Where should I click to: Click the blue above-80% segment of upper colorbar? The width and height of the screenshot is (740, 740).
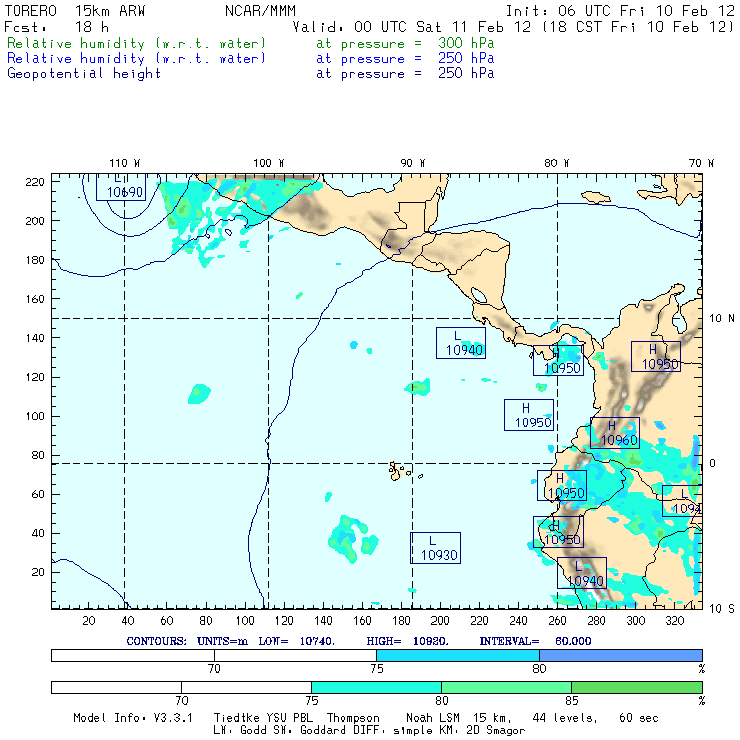(x=621, y=655)
